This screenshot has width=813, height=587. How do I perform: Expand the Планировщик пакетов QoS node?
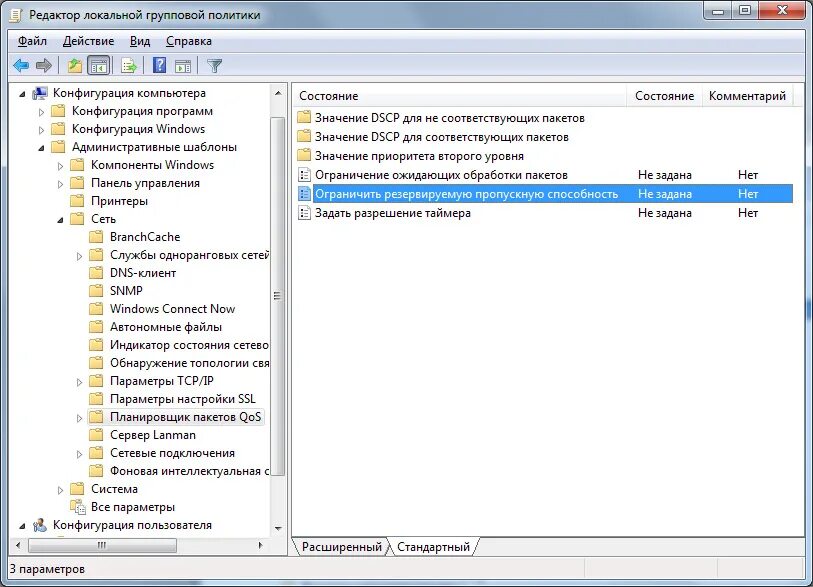tap(79, 418)
